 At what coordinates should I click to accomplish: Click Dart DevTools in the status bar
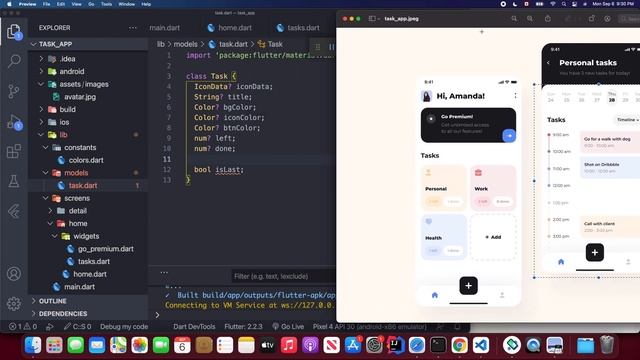tap(194, 327)
